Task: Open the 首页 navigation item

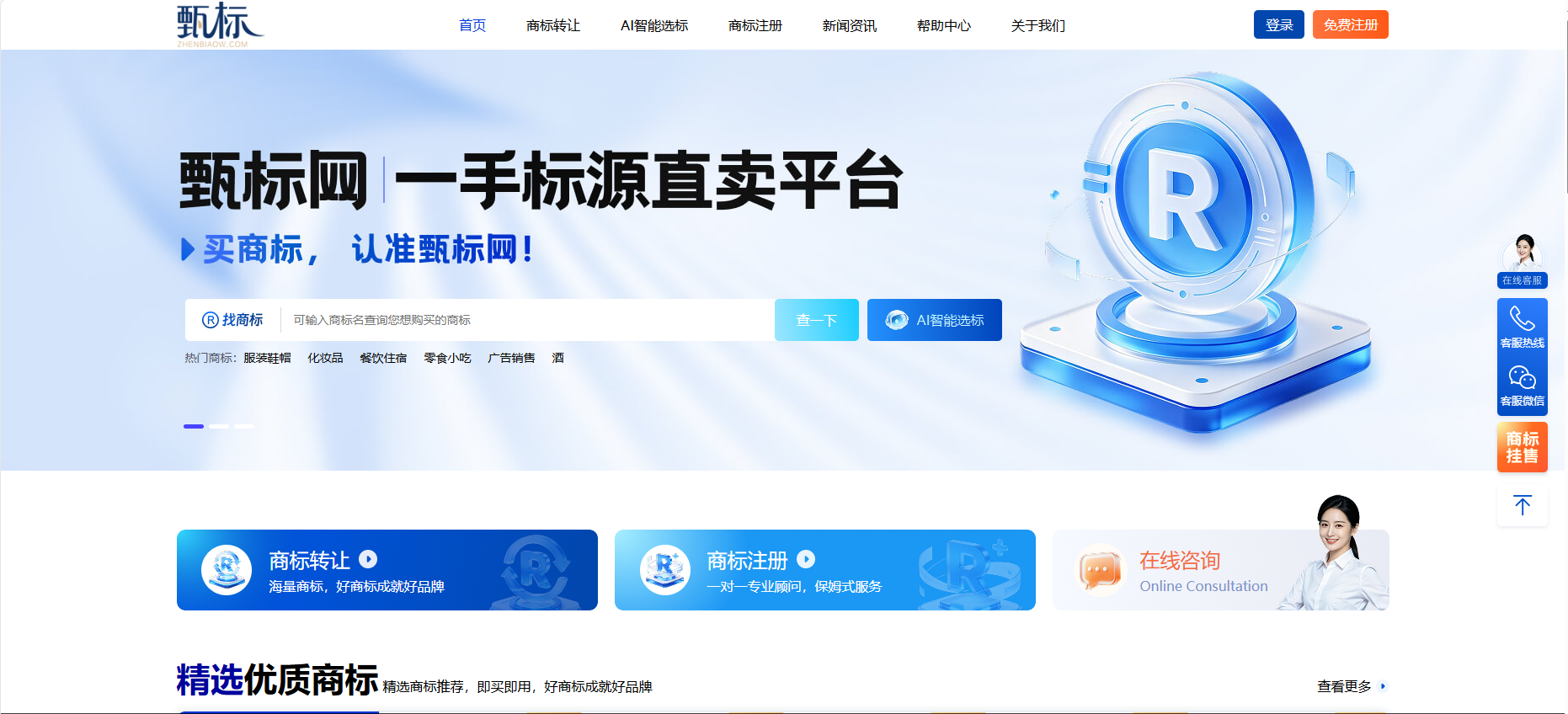Action: click(472, 25)
